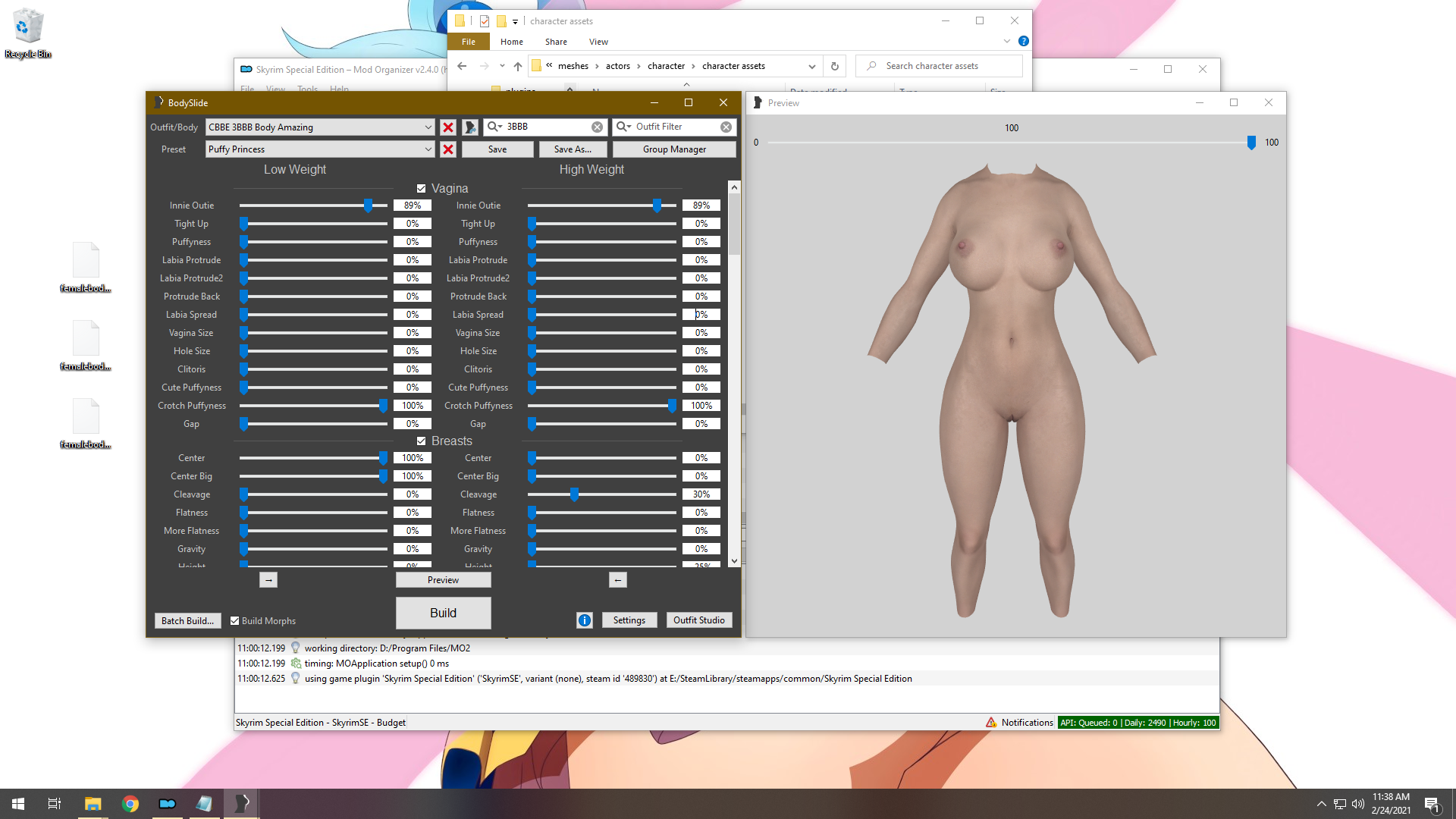The height and width of the screenshot is (819, 1456).
Task: Open quick access toolbar customize dropdown
Action: click(515, 21)
